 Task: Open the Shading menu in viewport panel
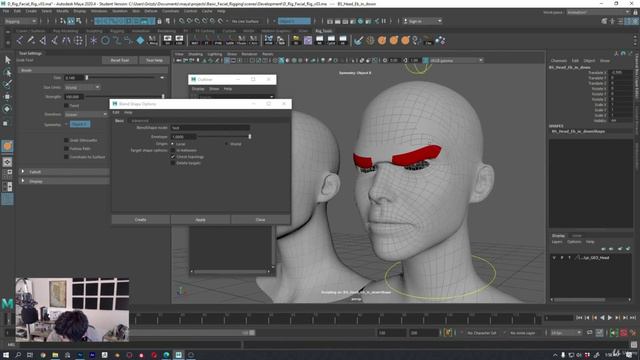195,54
